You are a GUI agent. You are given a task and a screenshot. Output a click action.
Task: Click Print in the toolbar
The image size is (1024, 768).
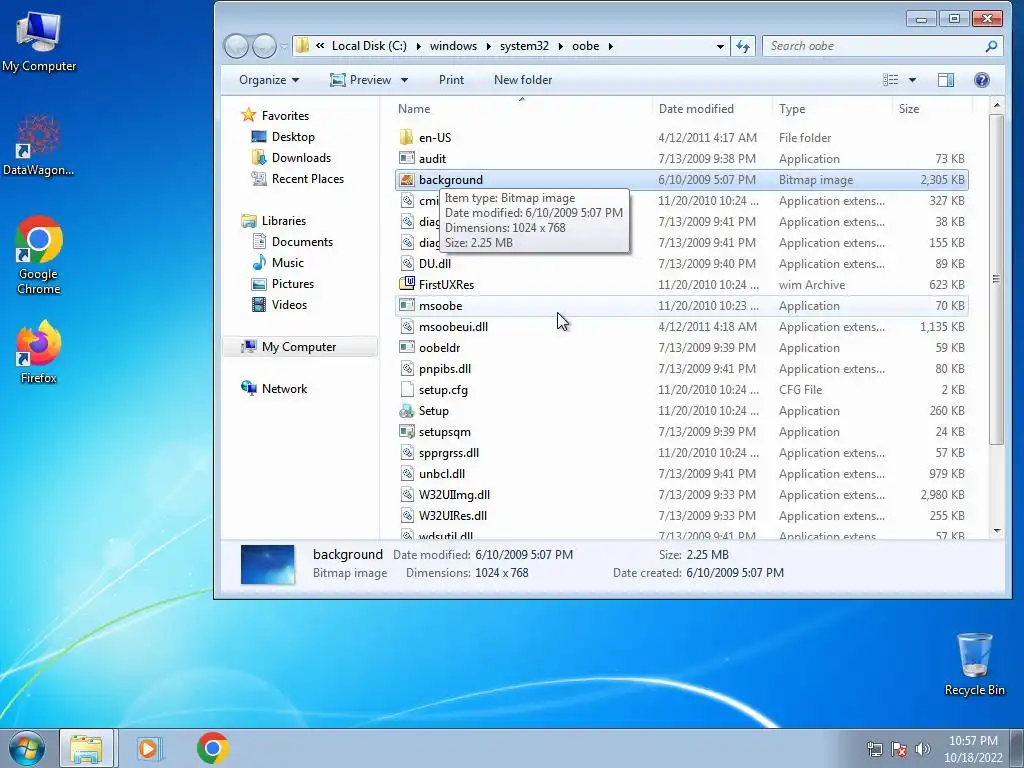[451, 80]
